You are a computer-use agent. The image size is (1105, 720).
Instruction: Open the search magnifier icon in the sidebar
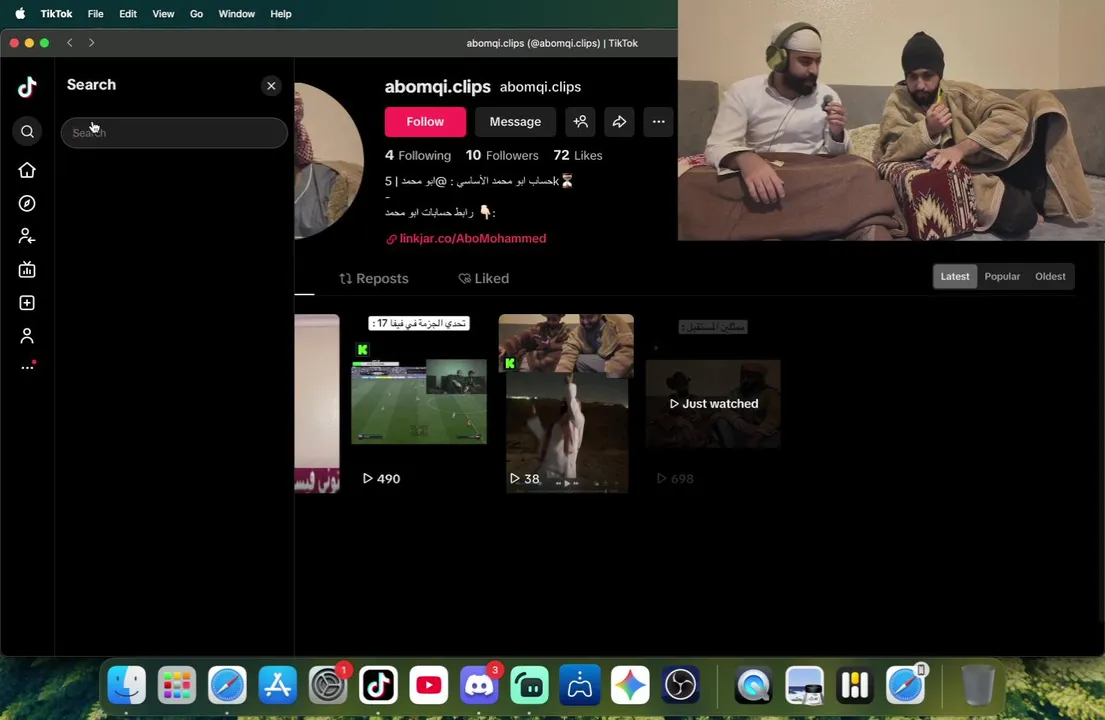pos(27,132)
